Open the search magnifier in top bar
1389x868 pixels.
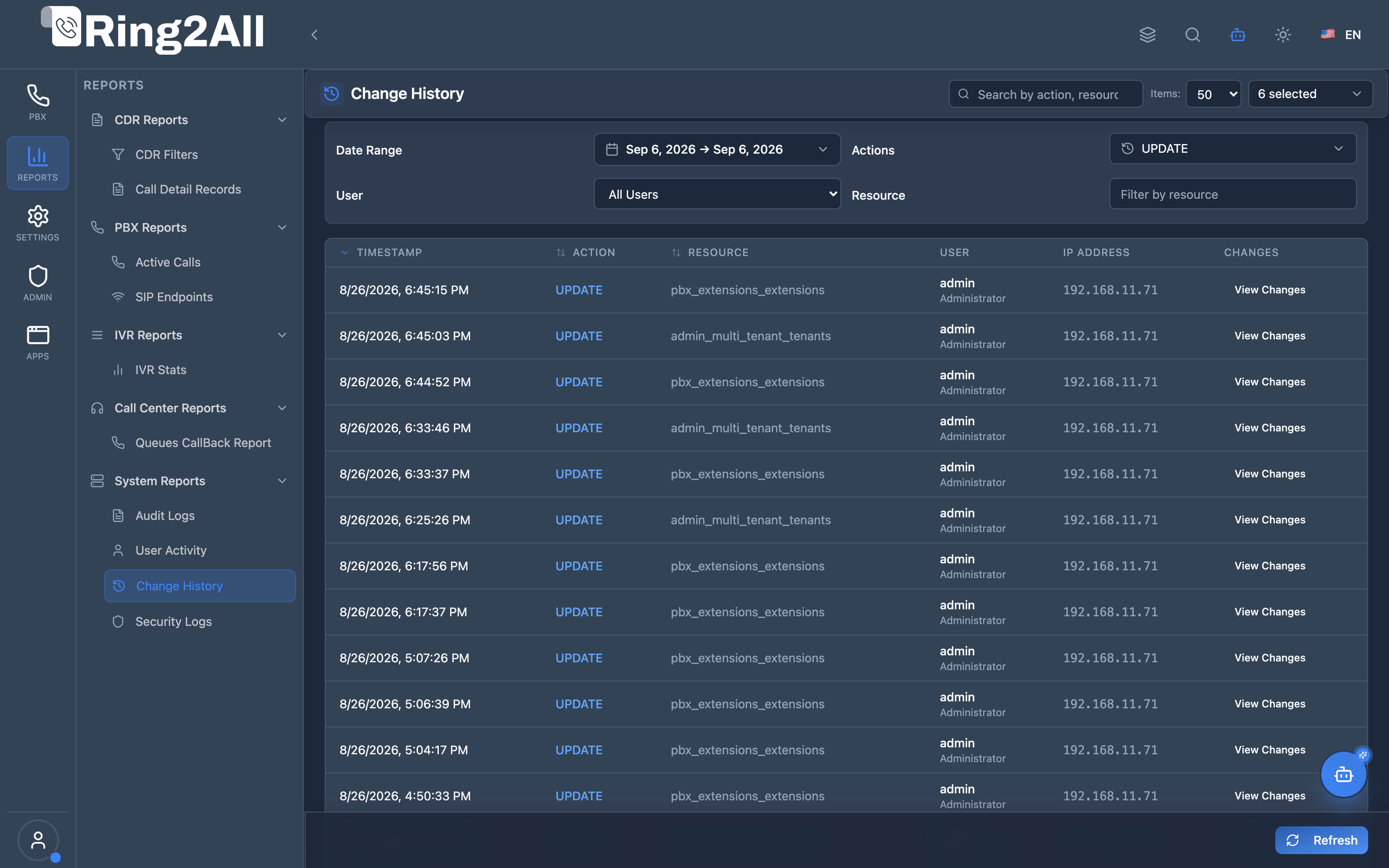1193,34
